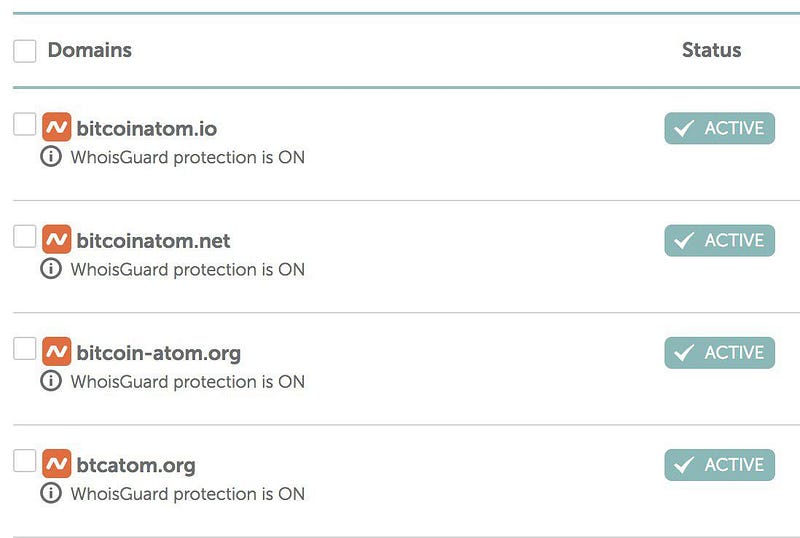
Task: Open info icon under bitcoinatom.io
Action: click(x=51, y=156)
